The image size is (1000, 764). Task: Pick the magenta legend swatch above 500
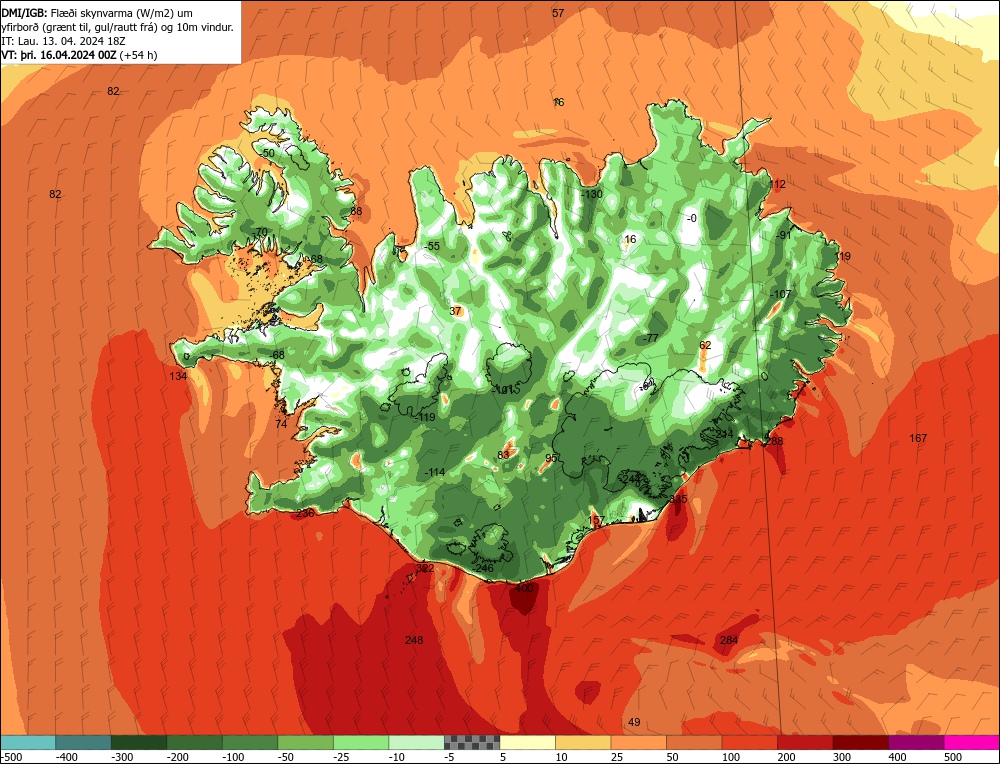pos(971,742)
